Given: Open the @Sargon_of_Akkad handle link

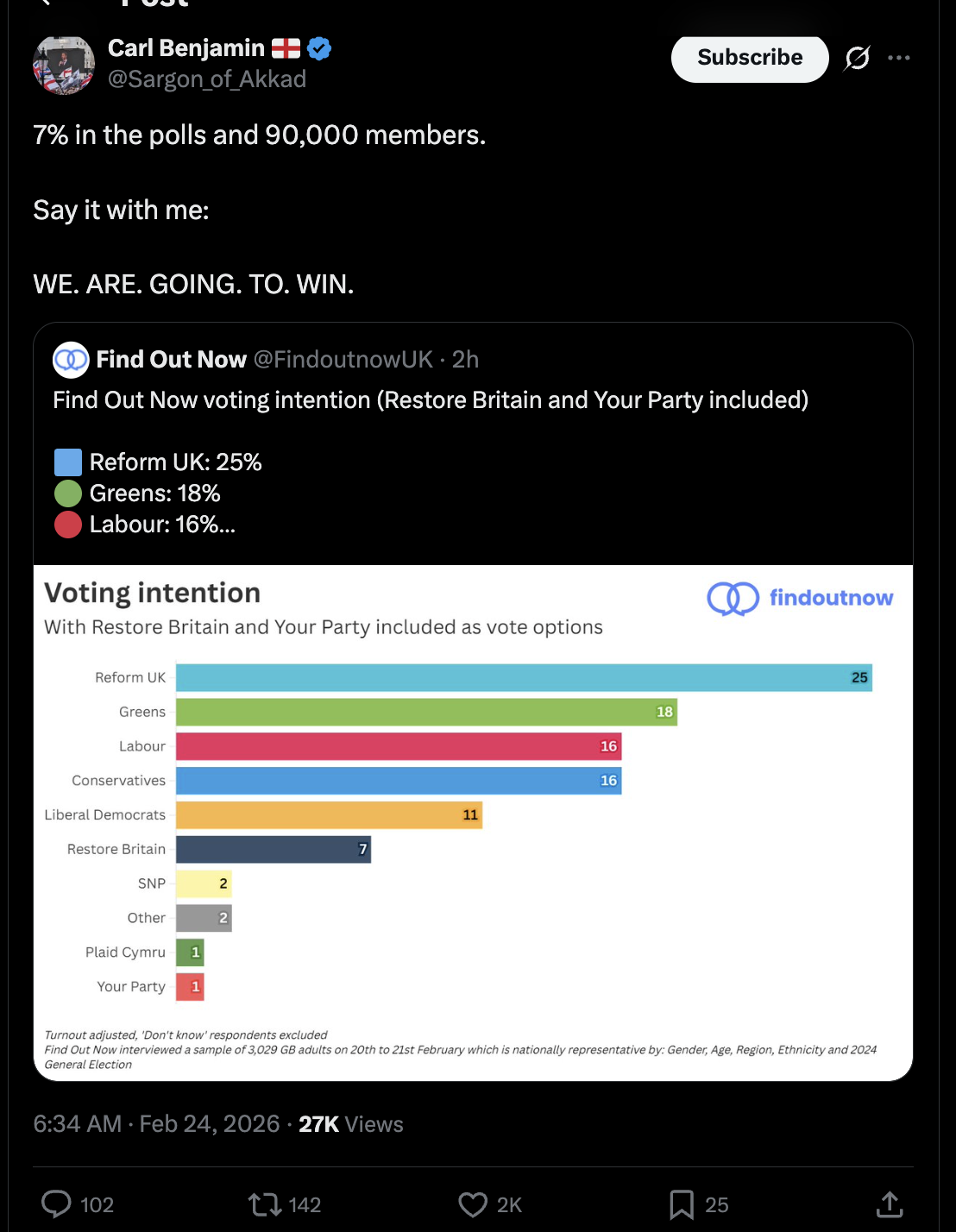Looking at the screenshot, I should 207,79.
